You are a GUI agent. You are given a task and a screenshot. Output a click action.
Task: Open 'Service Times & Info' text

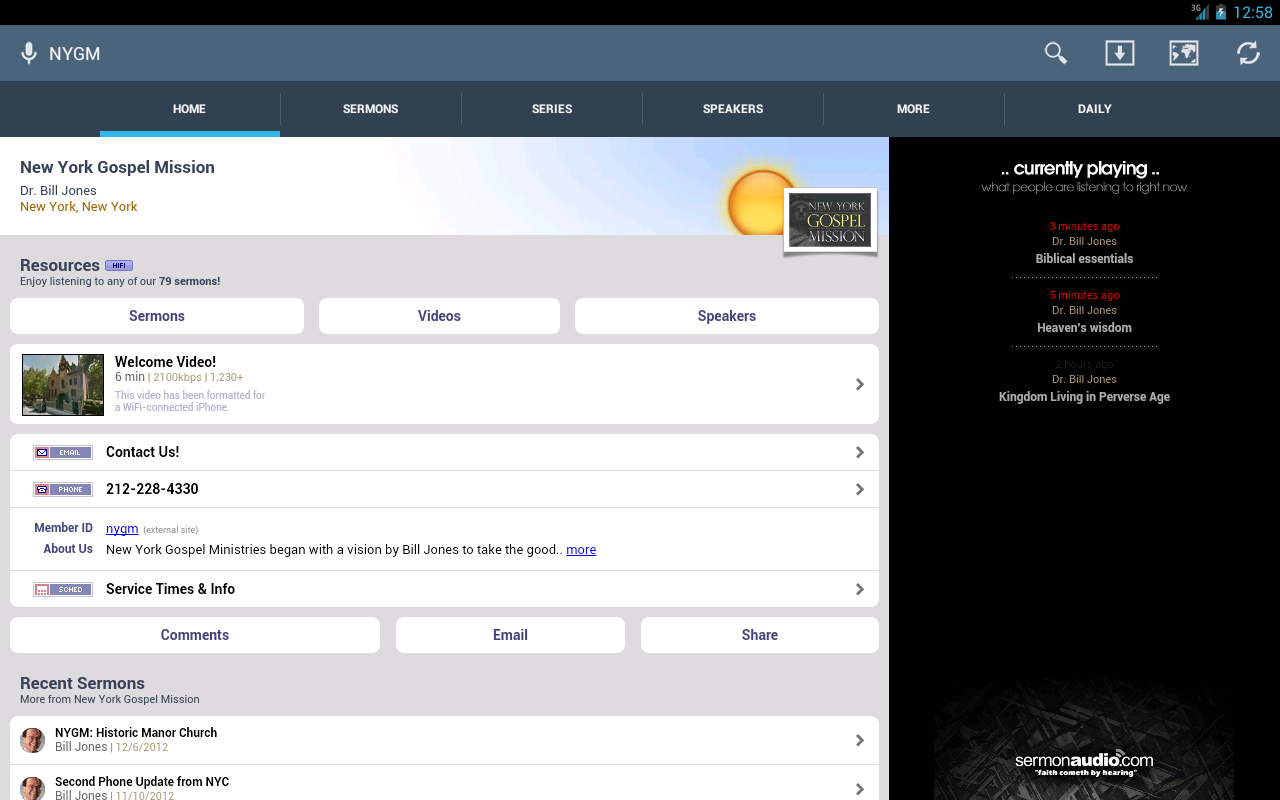point(171,589)
